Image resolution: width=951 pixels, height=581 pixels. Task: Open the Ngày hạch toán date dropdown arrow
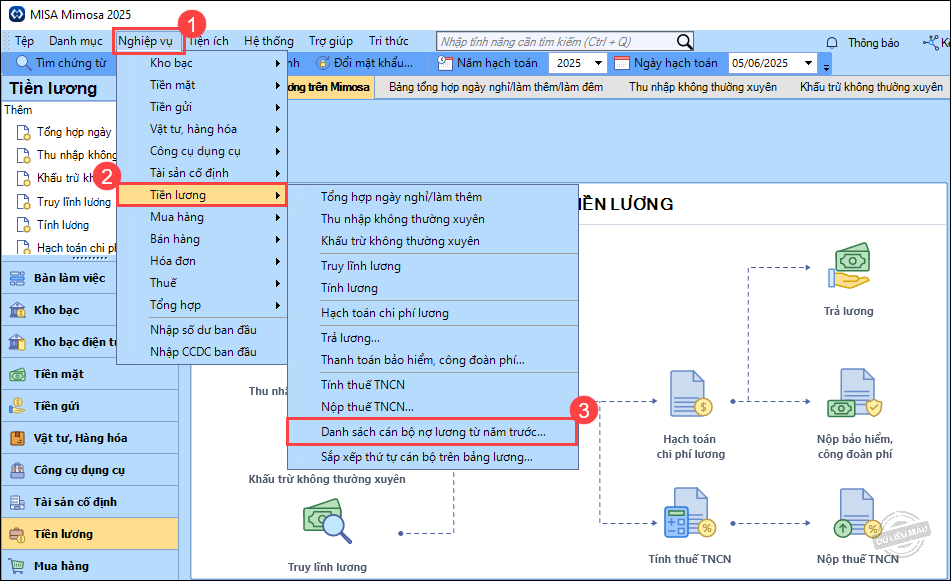[x=808, y=63]
